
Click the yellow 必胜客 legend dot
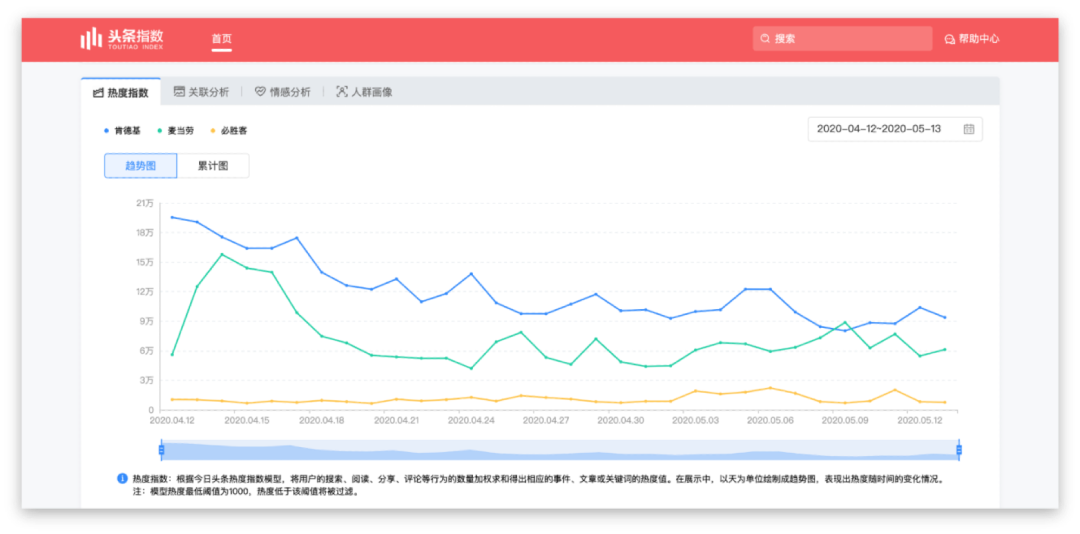point(213,130)
